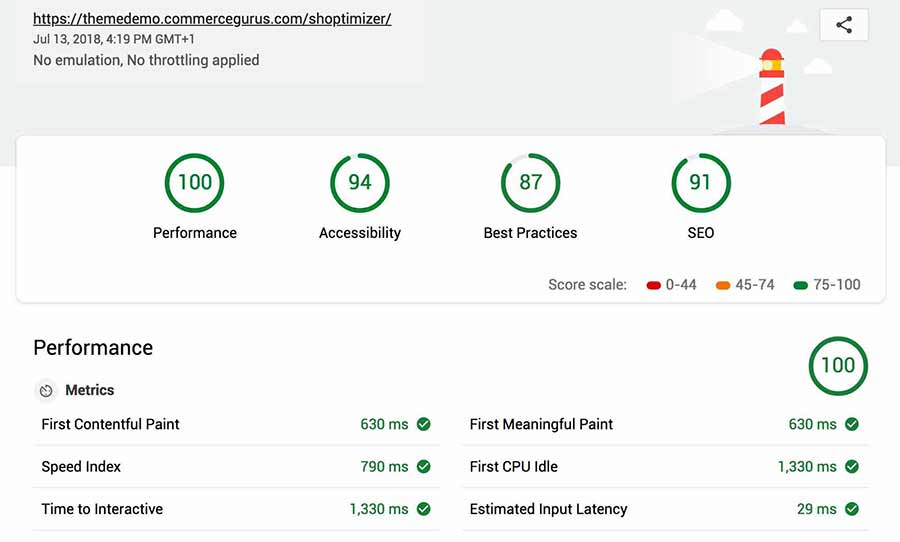Click the share icon button

pos(844,25)
